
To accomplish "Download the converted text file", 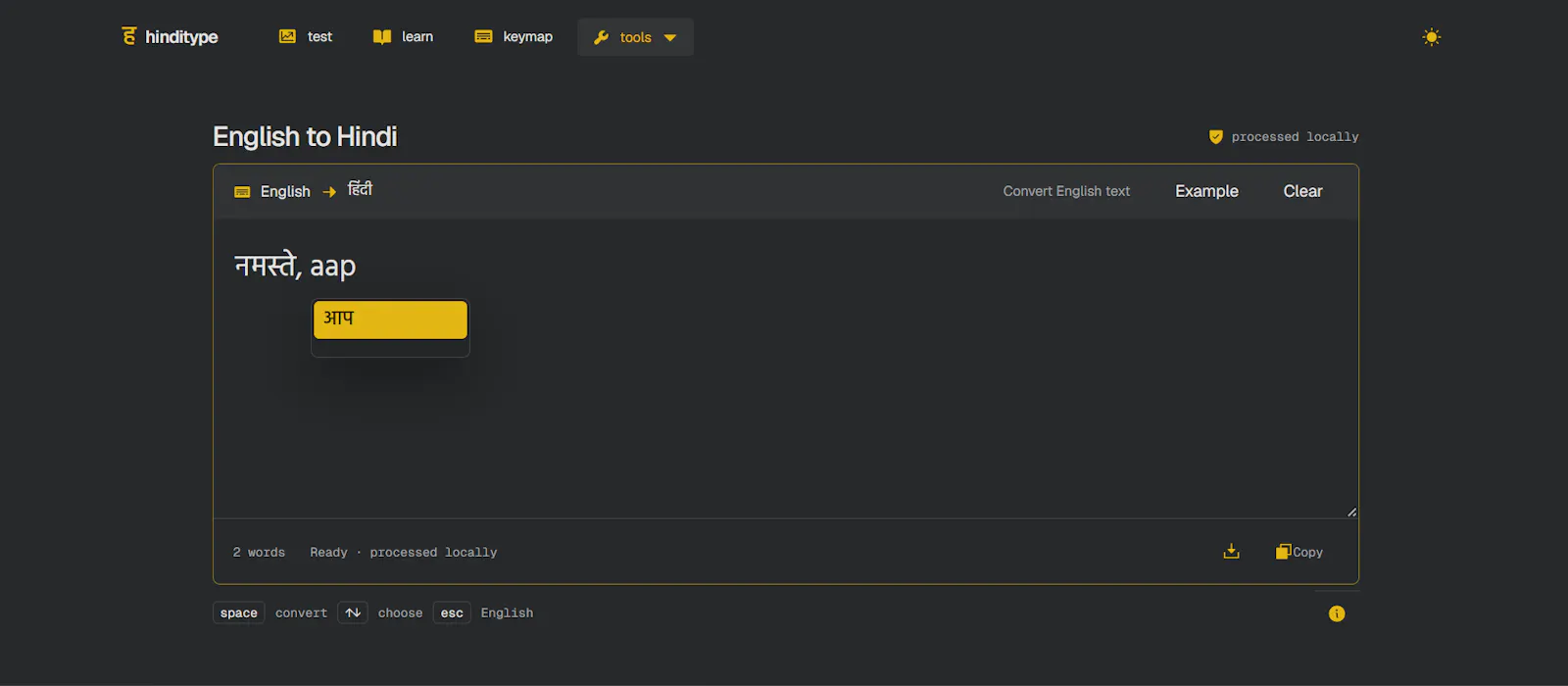I will click(x=1232, y=552).
